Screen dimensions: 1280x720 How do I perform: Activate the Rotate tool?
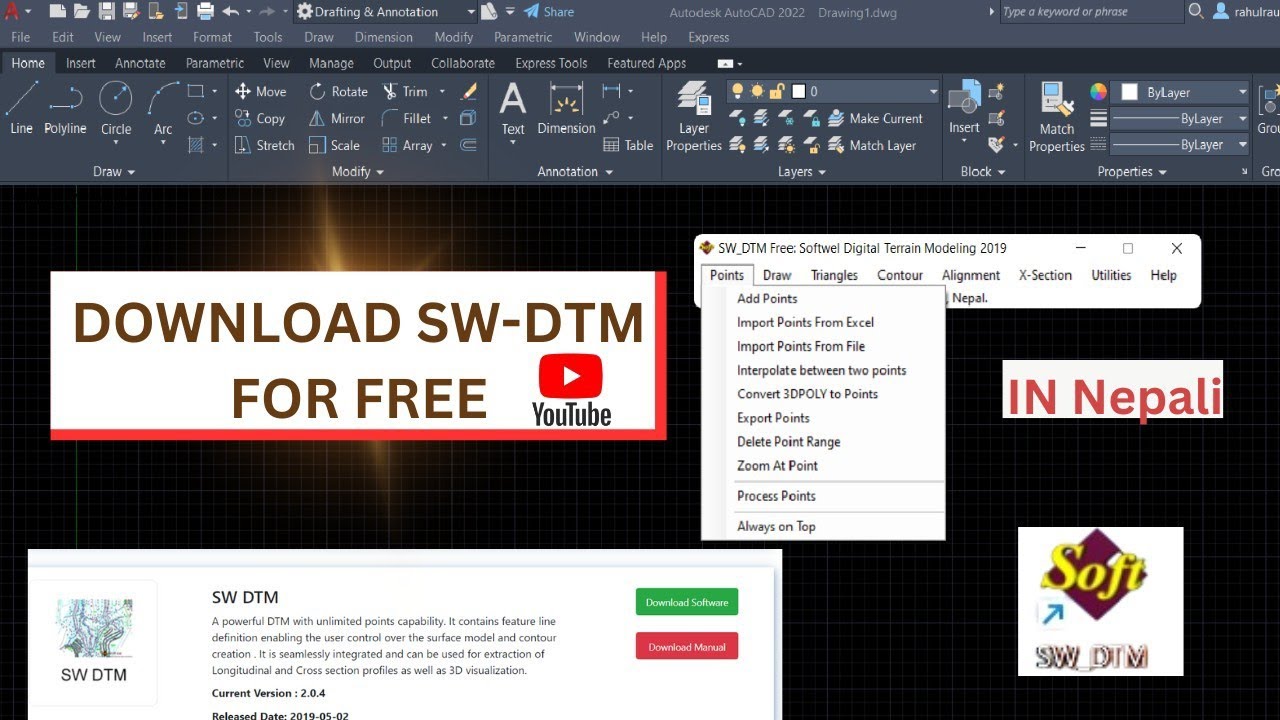[x=338, y=91]
